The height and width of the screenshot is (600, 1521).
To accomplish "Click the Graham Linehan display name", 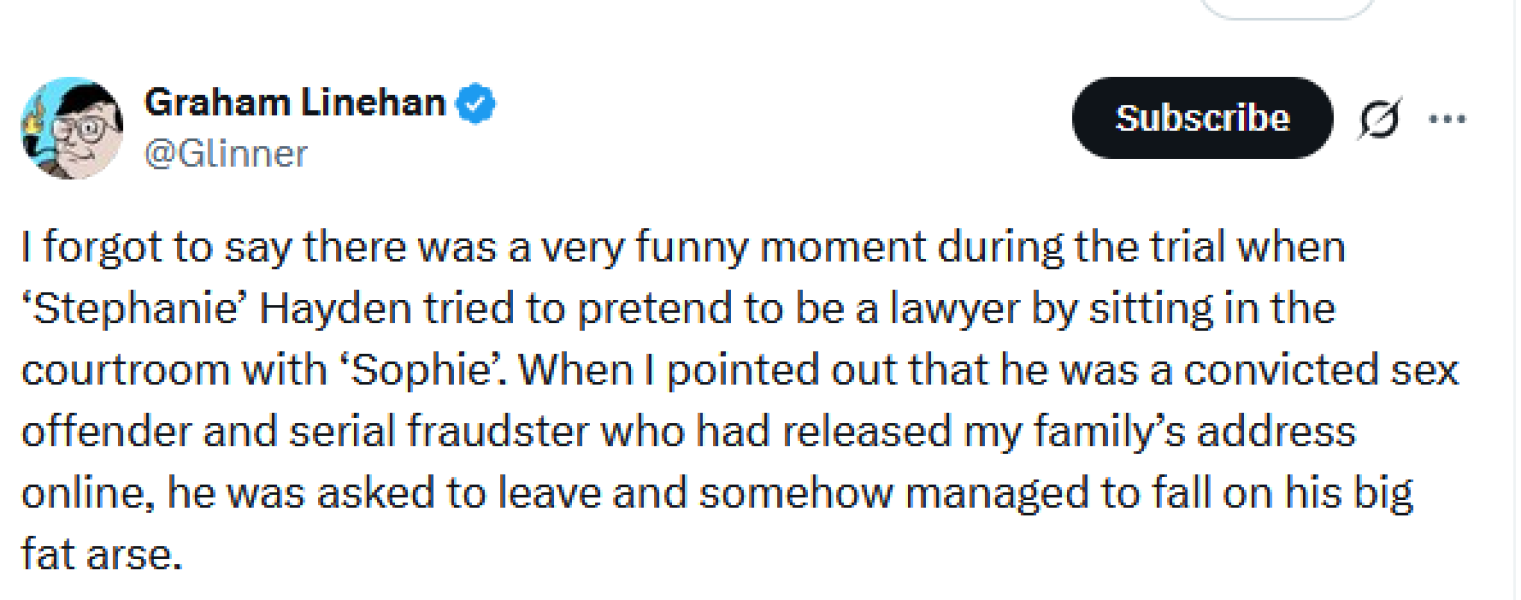I will [295, 102].
